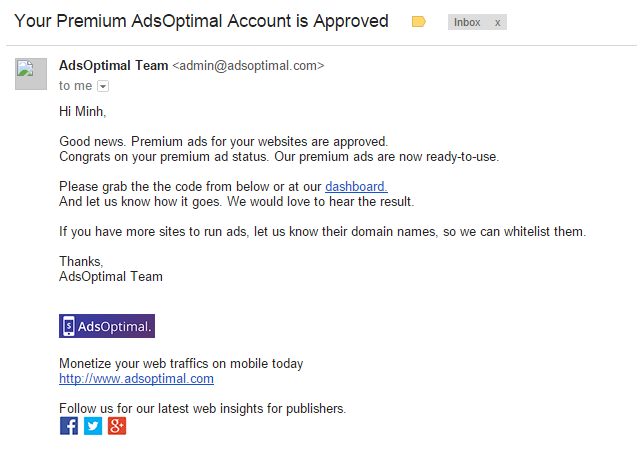This screenshot has height=449, width=637.
Task: Click the "Good news. Premium ads" sentence
Action: [223, 141]
